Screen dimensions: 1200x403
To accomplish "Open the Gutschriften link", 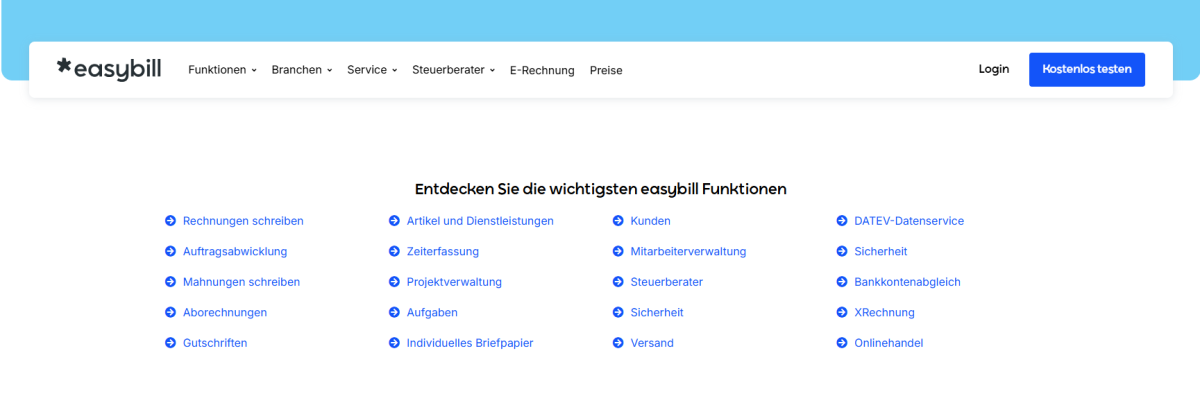I will [x=215, y=343].
